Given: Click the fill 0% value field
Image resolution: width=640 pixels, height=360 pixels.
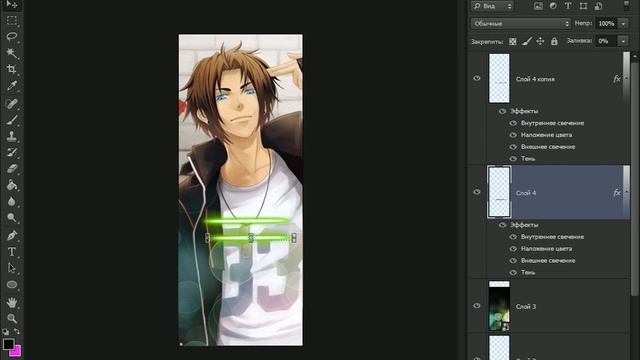Looking at the screenshot, I should pos(607,41).
